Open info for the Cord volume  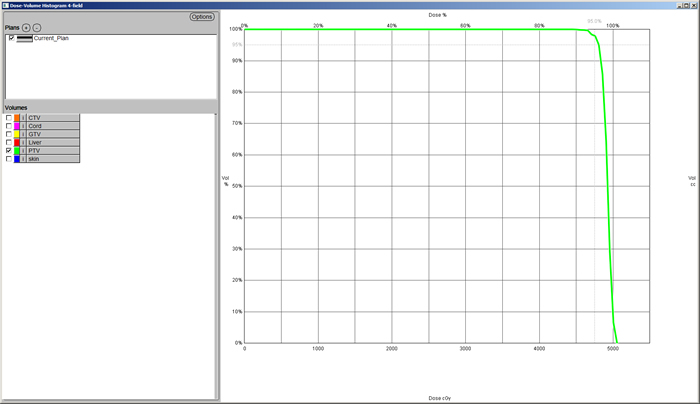pyautogui.click(x=24, y=126)
